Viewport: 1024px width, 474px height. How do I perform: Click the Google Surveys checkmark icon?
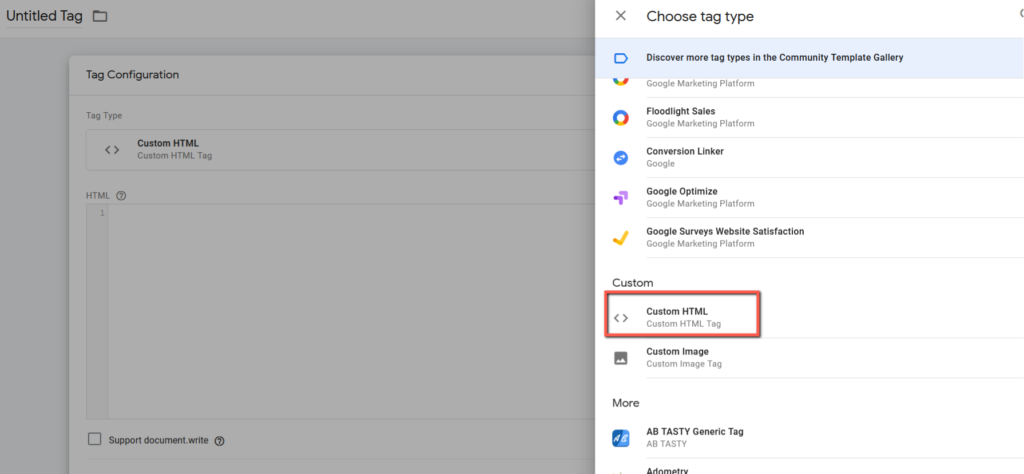(x=621, y=238)
